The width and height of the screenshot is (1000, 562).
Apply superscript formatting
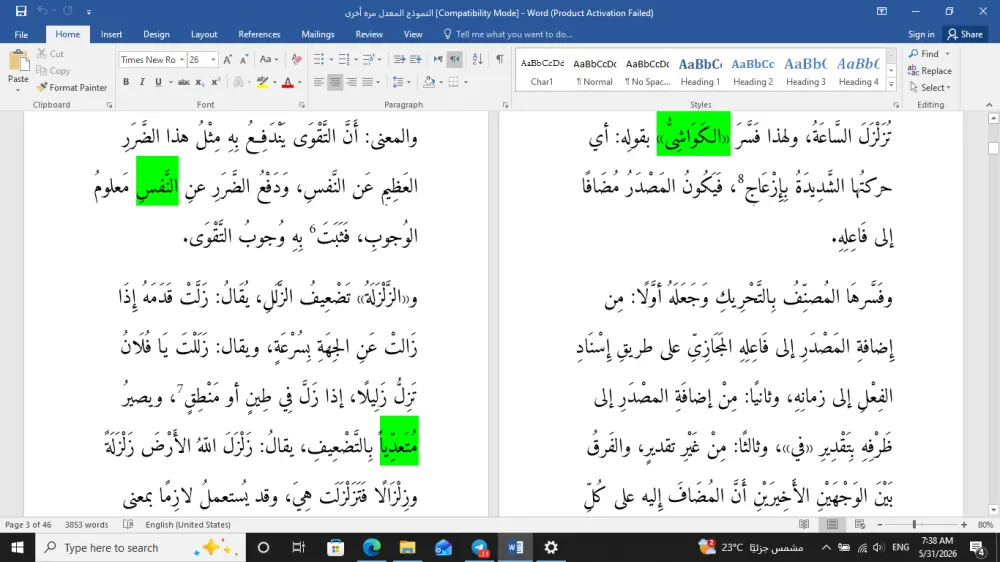point(216,82)
